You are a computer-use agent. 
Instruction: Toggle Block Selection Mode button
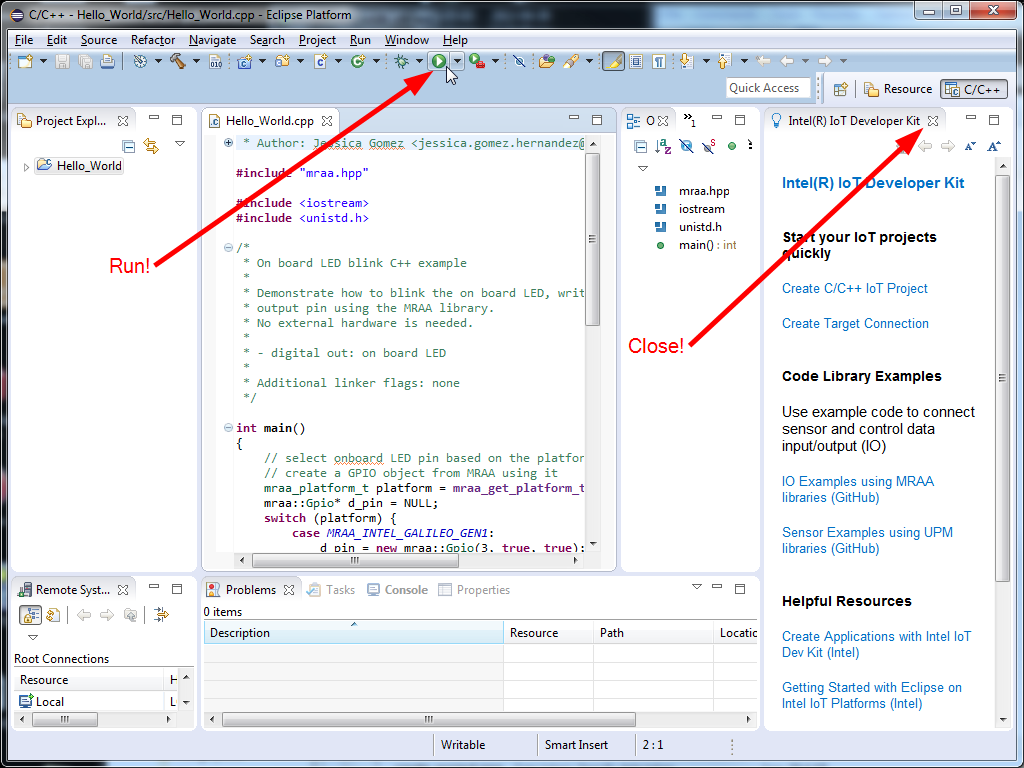636,61
